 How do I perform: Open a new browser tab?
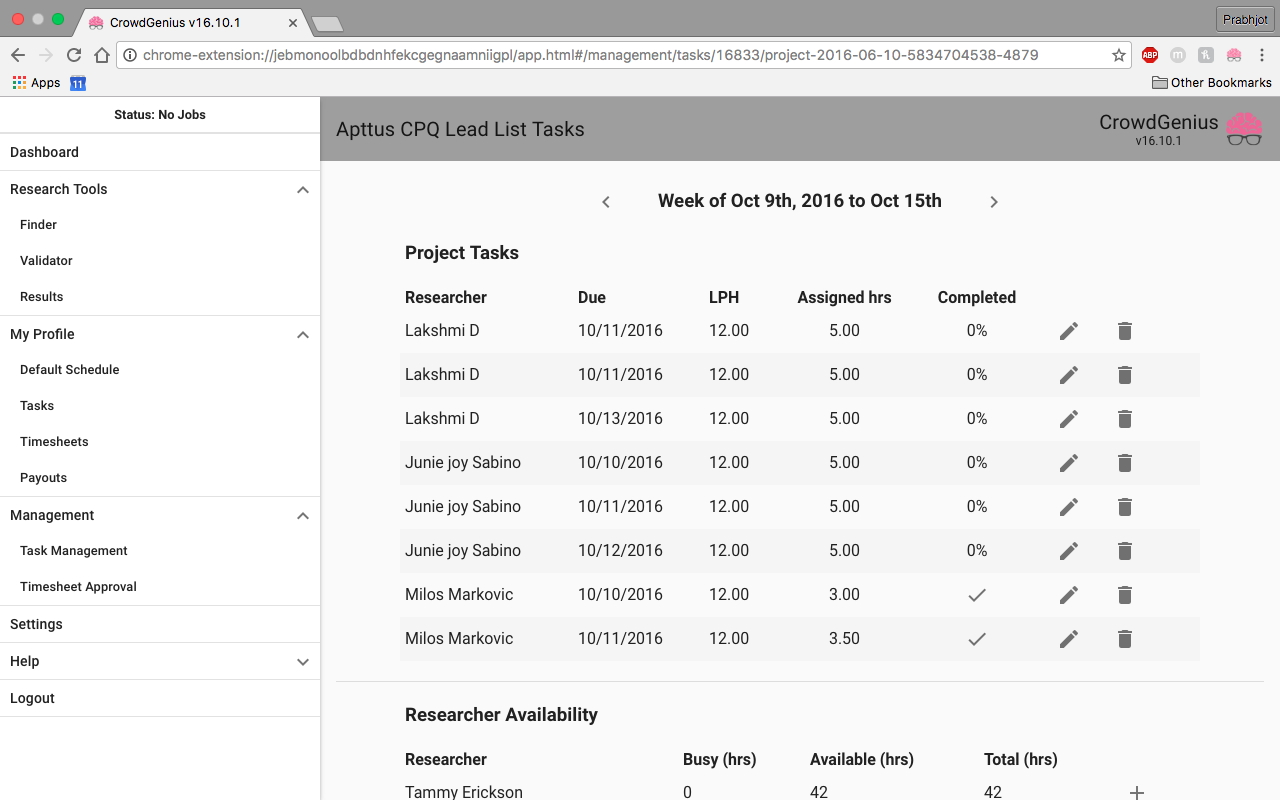point(327,23)
